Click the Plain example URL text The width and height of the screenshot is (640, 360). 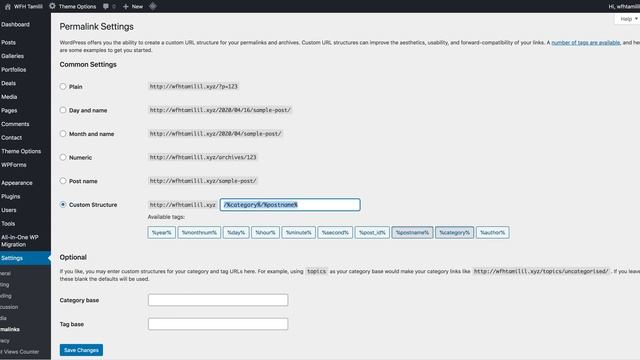193,87
